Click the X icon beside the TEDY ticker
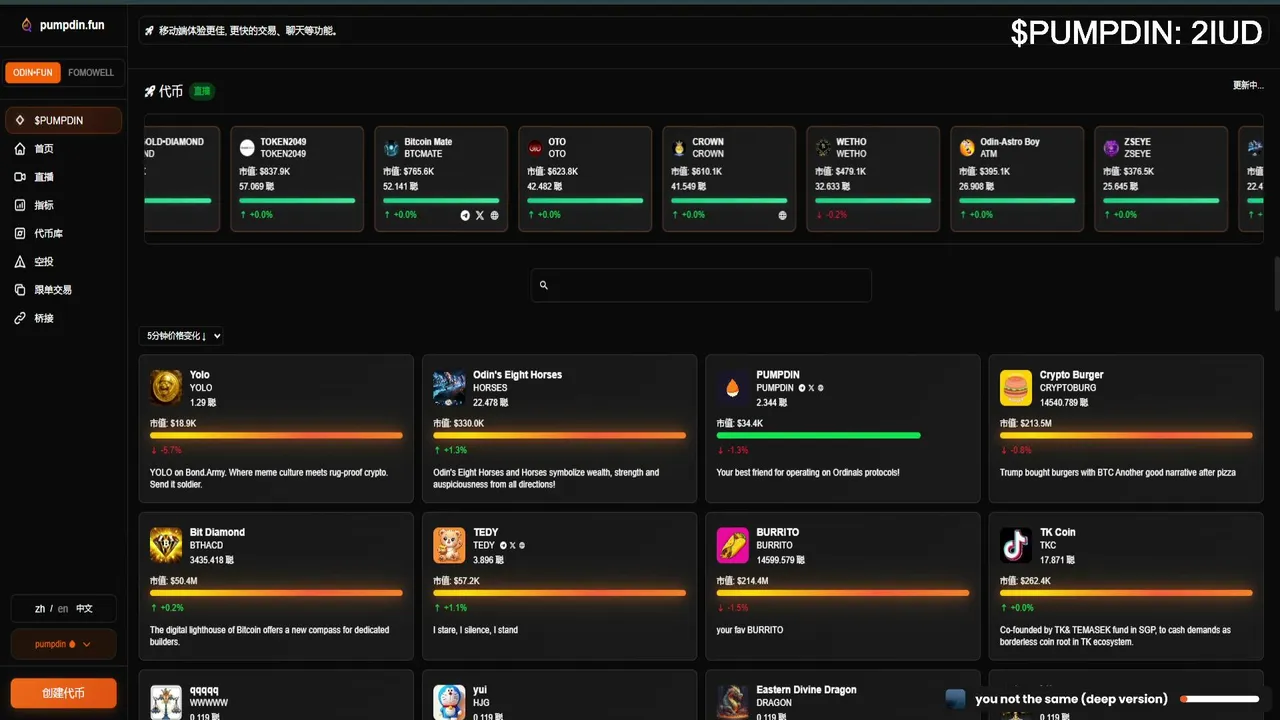1280x720 pixels. coord(512,545)
